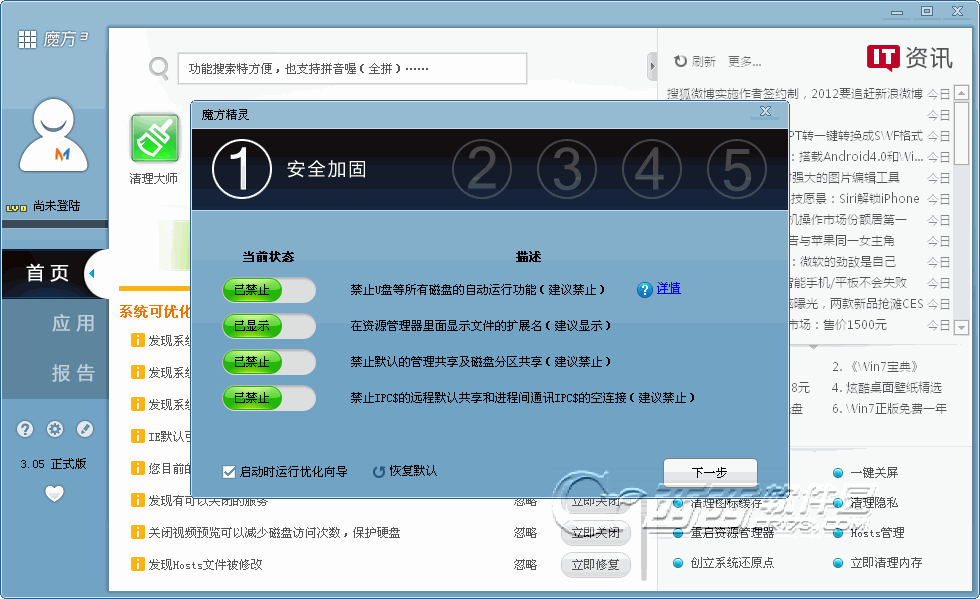Open news 搜狐微博实施作者签约制

point(794,94)
